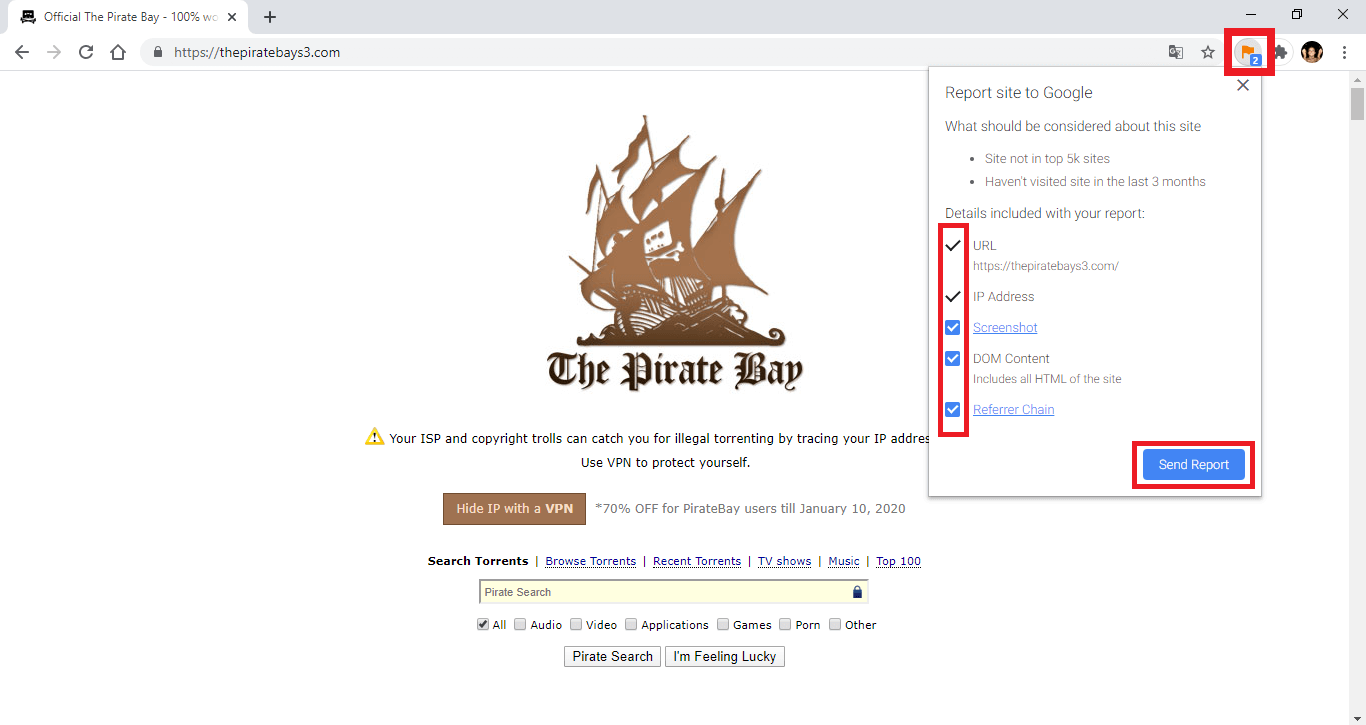Uncheck the Screenshot checkbox

click(x=953, y=328)
